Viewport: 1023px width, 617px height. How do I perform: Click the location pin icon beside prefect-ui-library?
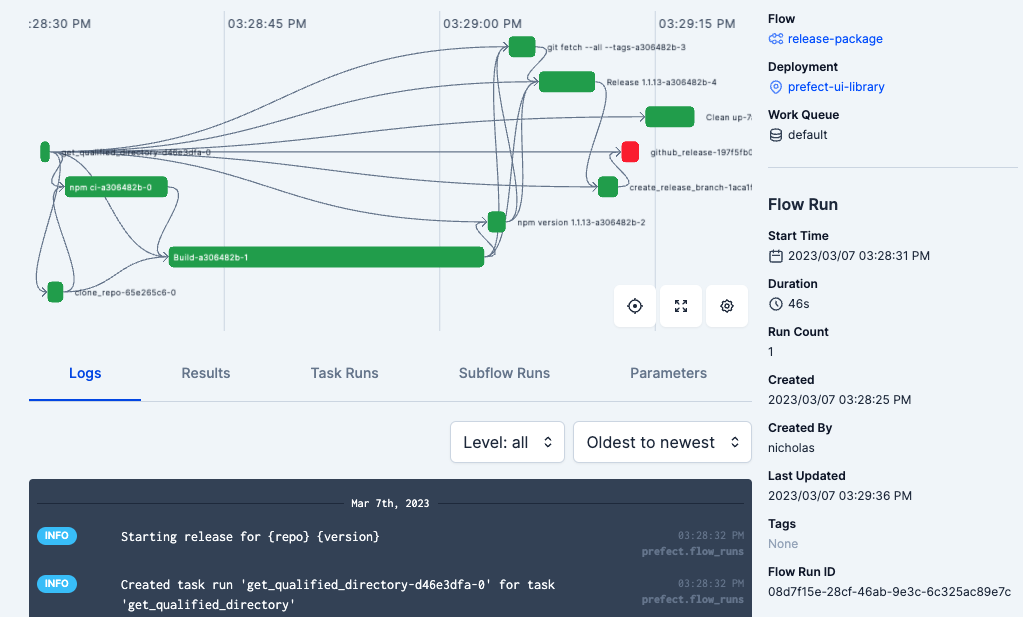[x=776, y=87]
